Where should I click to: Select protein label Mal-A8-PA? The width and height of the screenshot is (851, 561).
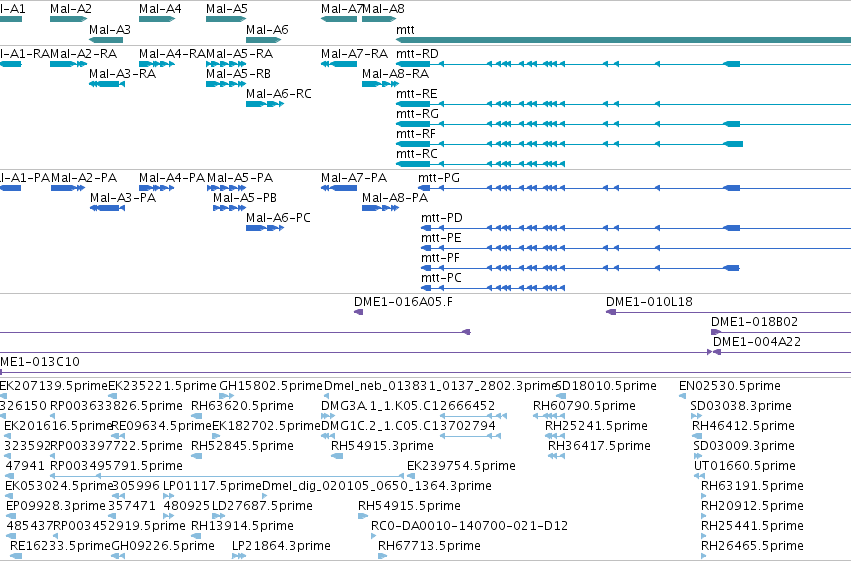[x=395, y=198]
